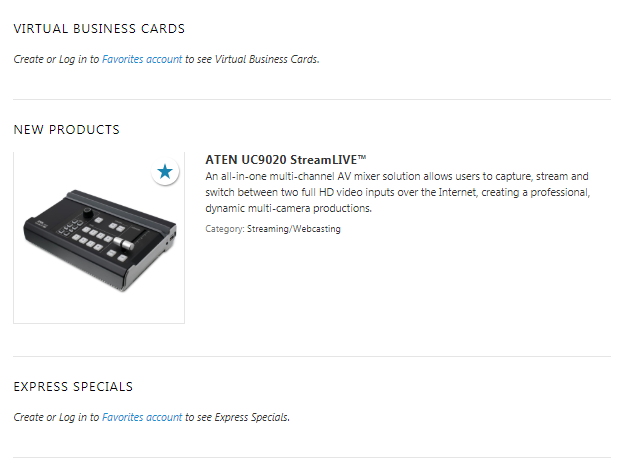Click the joystick knob on the mixer image
The height and width of the screenshot is (465, 637).
point(88,213)
